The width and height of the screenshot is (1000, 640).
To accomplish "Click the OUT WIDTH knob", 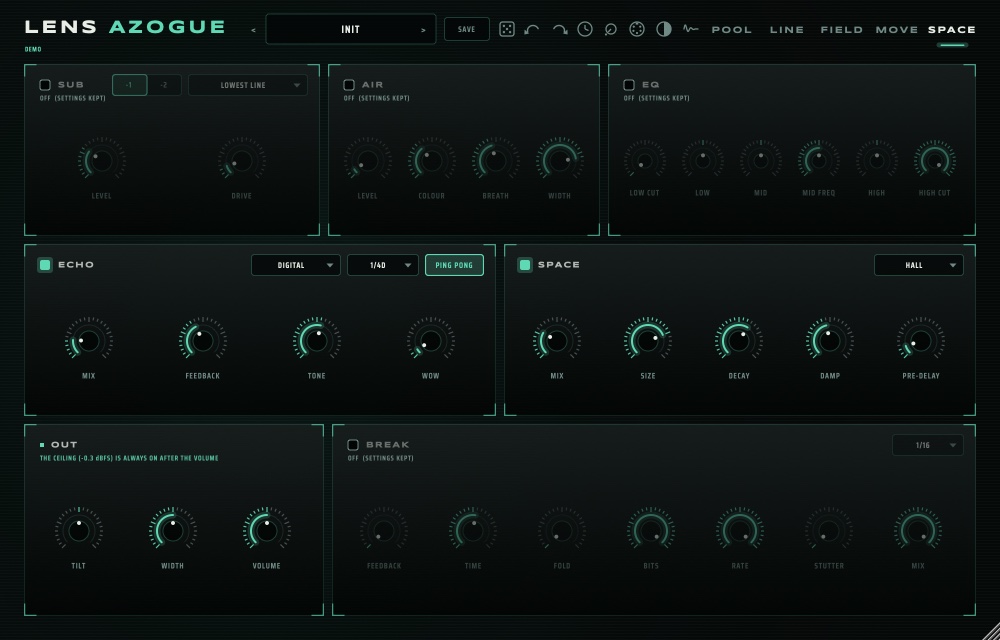I will click(172, 530).
